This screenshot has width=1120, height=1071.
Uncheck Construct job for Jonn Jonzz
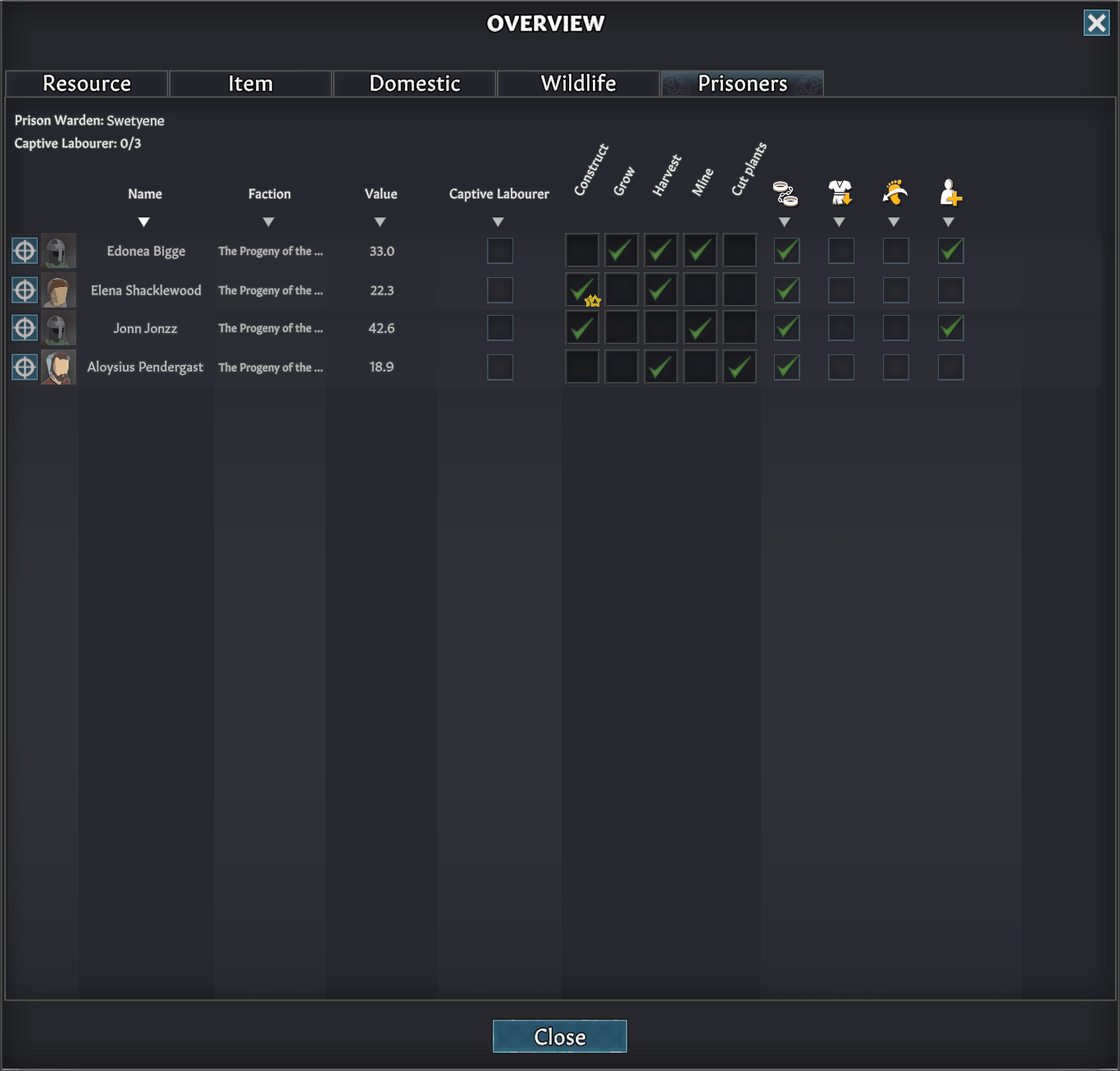click(582, 328)
